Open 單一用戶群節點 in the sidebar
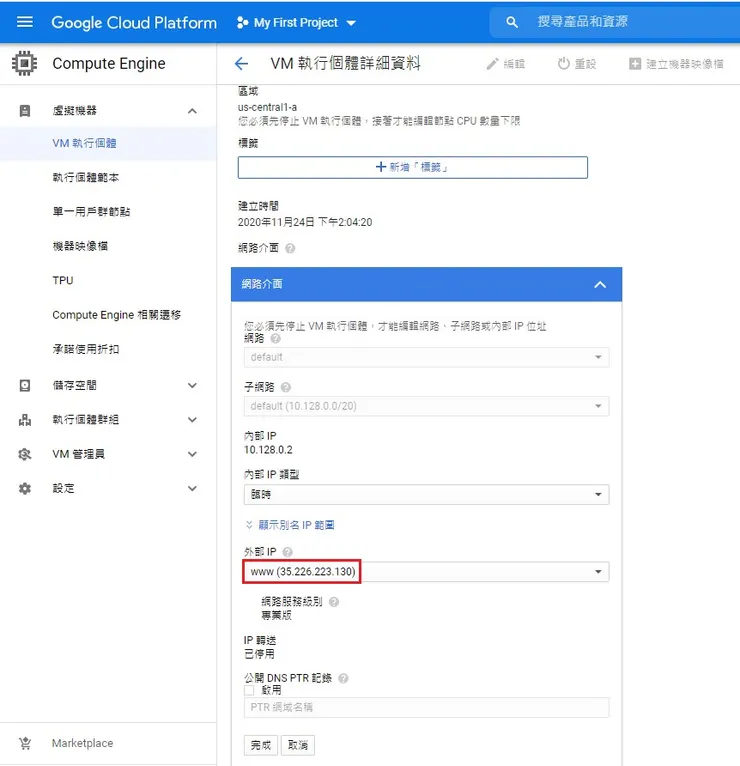The image size is (740, 766). click(x=91, y=212)
